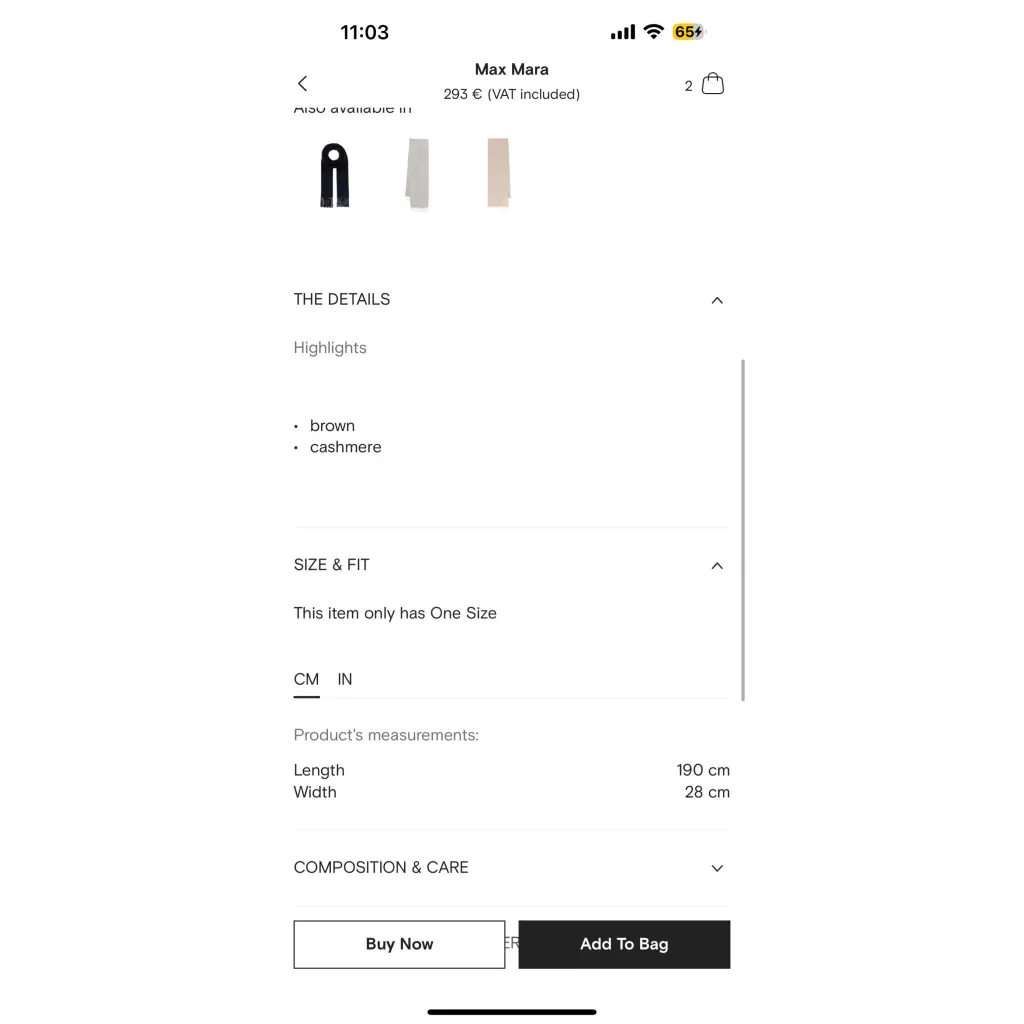Tap the Wi-Fi status icon

coord(654,32)
